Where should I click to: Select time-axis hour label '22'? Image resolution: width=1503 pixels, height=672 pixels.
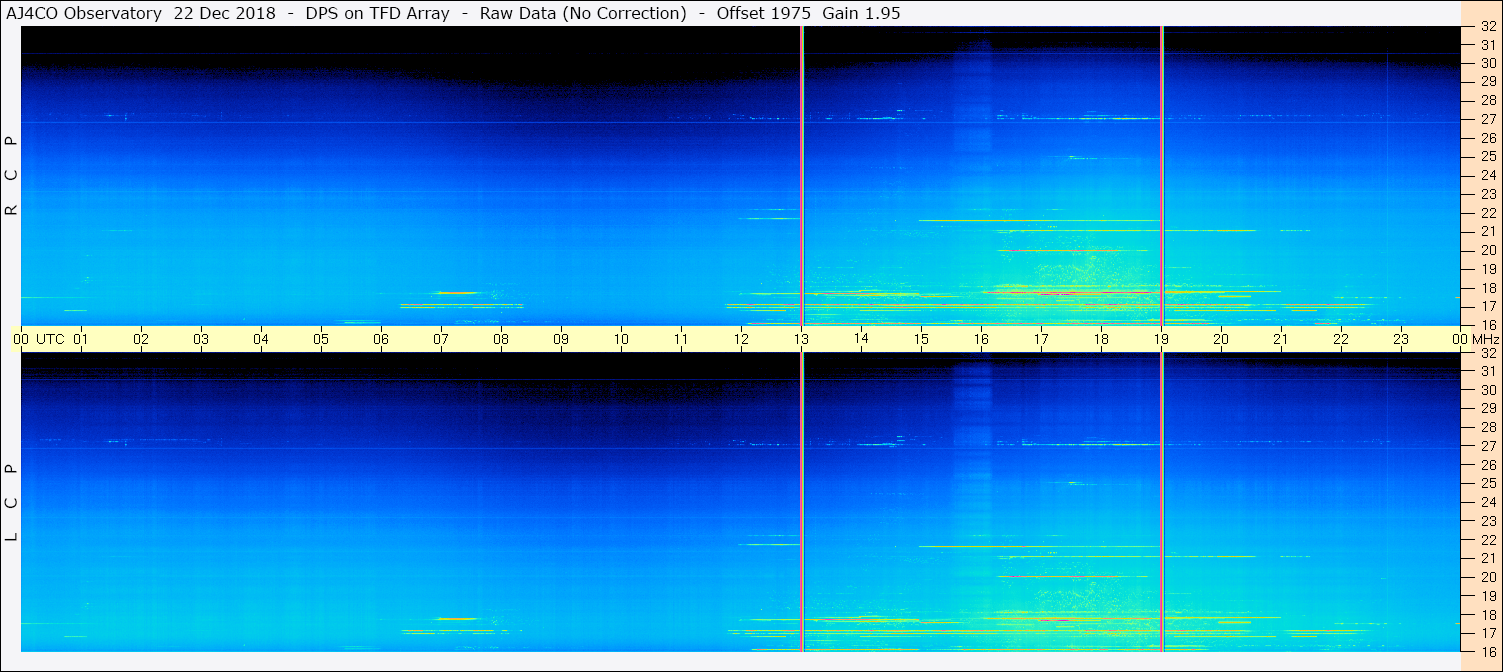coord(1341,339)
